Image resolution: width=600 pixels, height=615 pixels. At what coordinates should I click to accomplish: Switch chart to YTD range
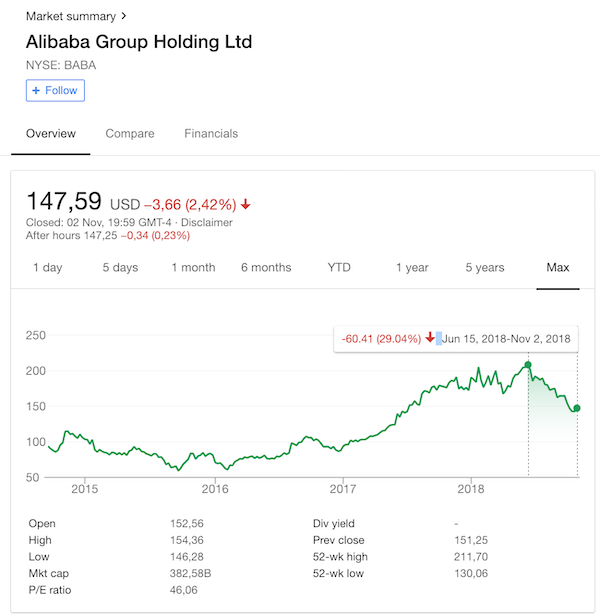click(x=339, y=267)
